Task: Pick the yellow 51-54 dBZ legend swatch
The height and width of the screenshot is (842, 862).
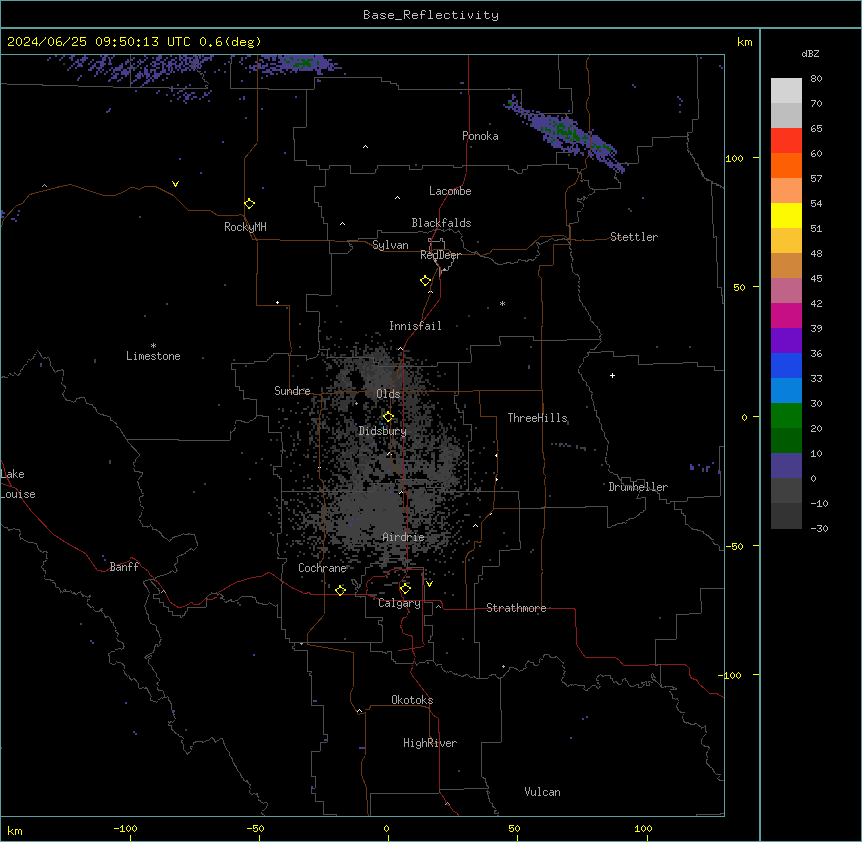Action: pos(786,215)
